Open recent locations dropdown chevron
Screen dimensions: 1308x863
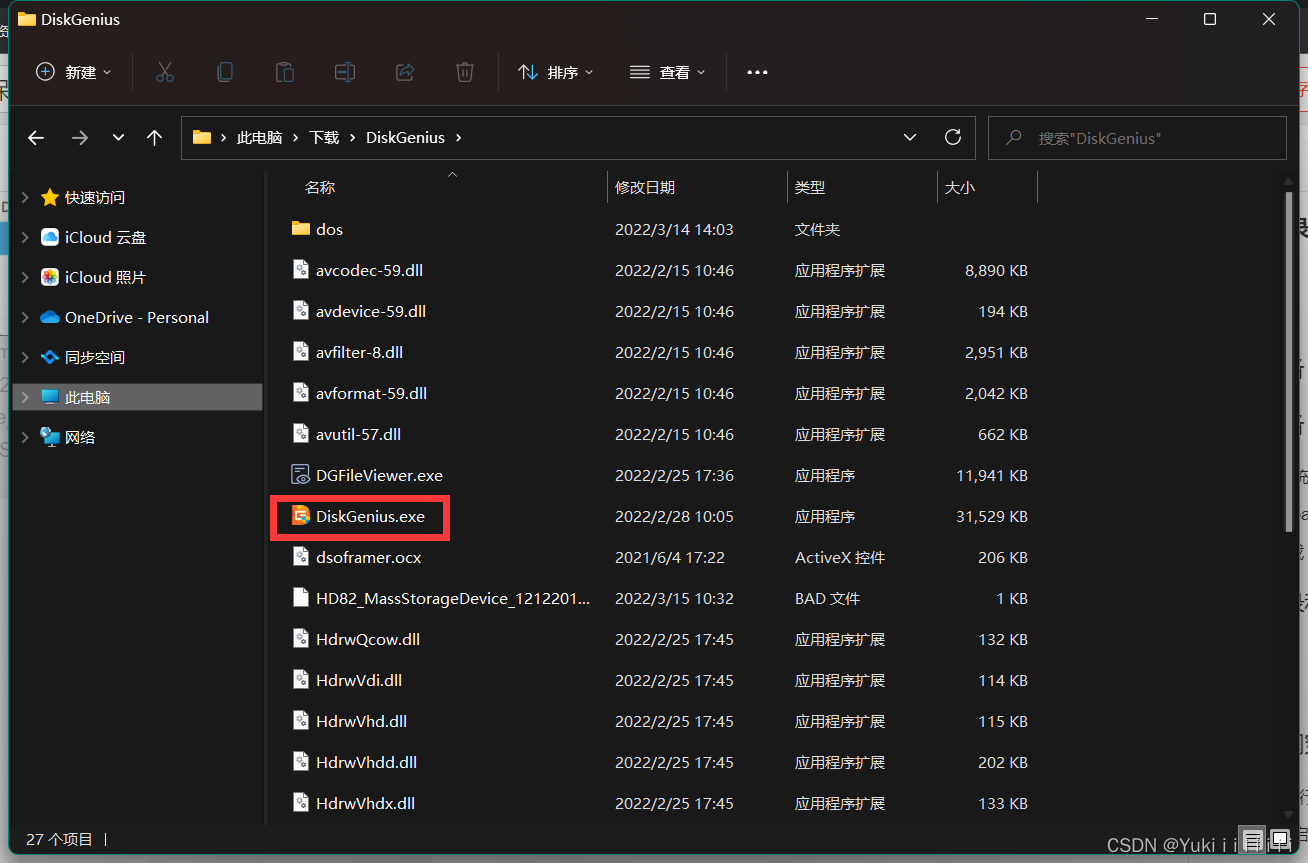coord(118,138)
